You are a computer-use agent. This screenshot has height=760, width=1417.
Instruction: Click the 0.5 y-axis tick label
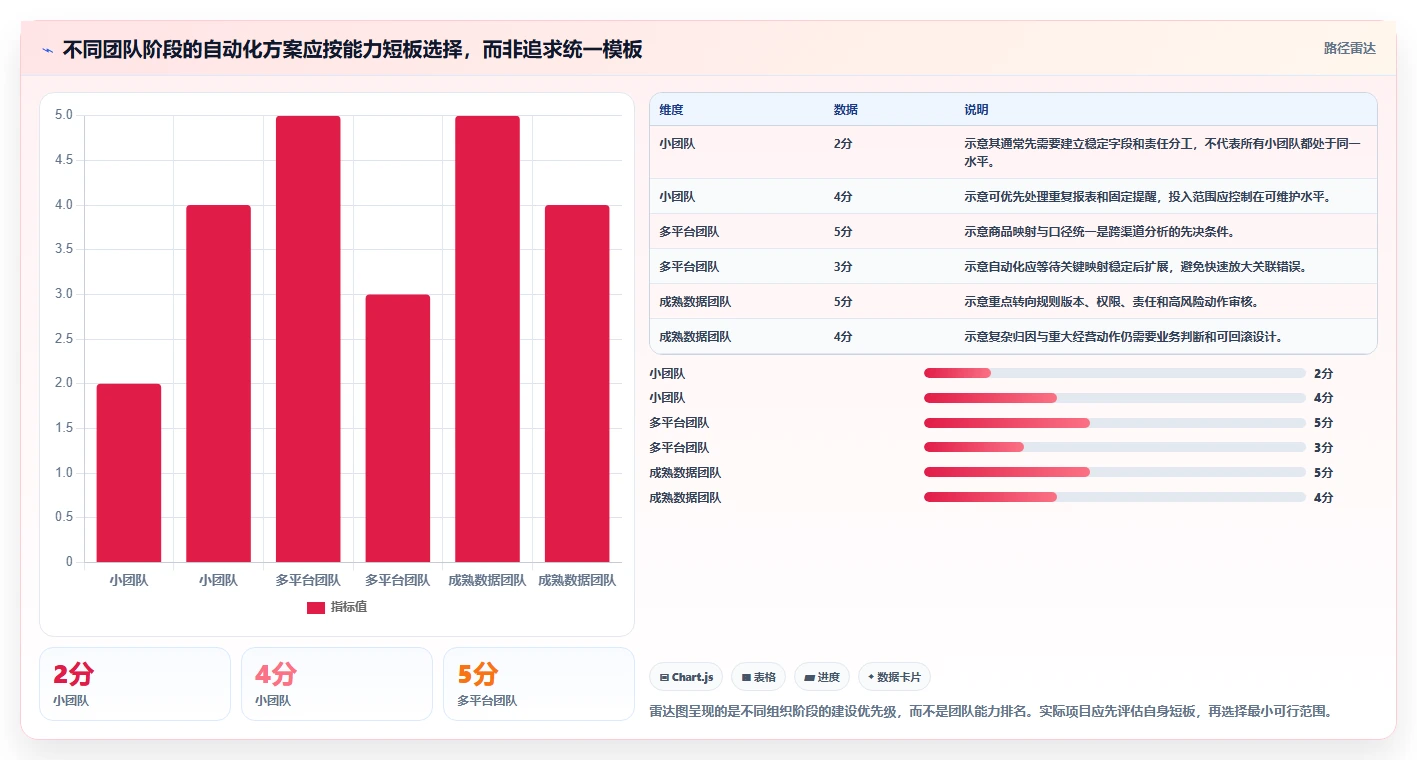(x=64, y=517)
